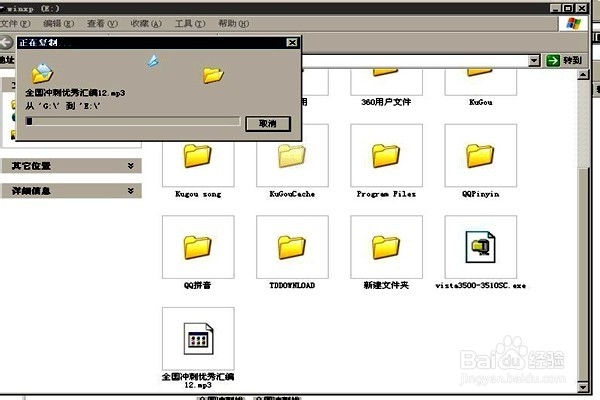Expand the 其它位置 panel
The image size is (600, 400).
[72, 166]
